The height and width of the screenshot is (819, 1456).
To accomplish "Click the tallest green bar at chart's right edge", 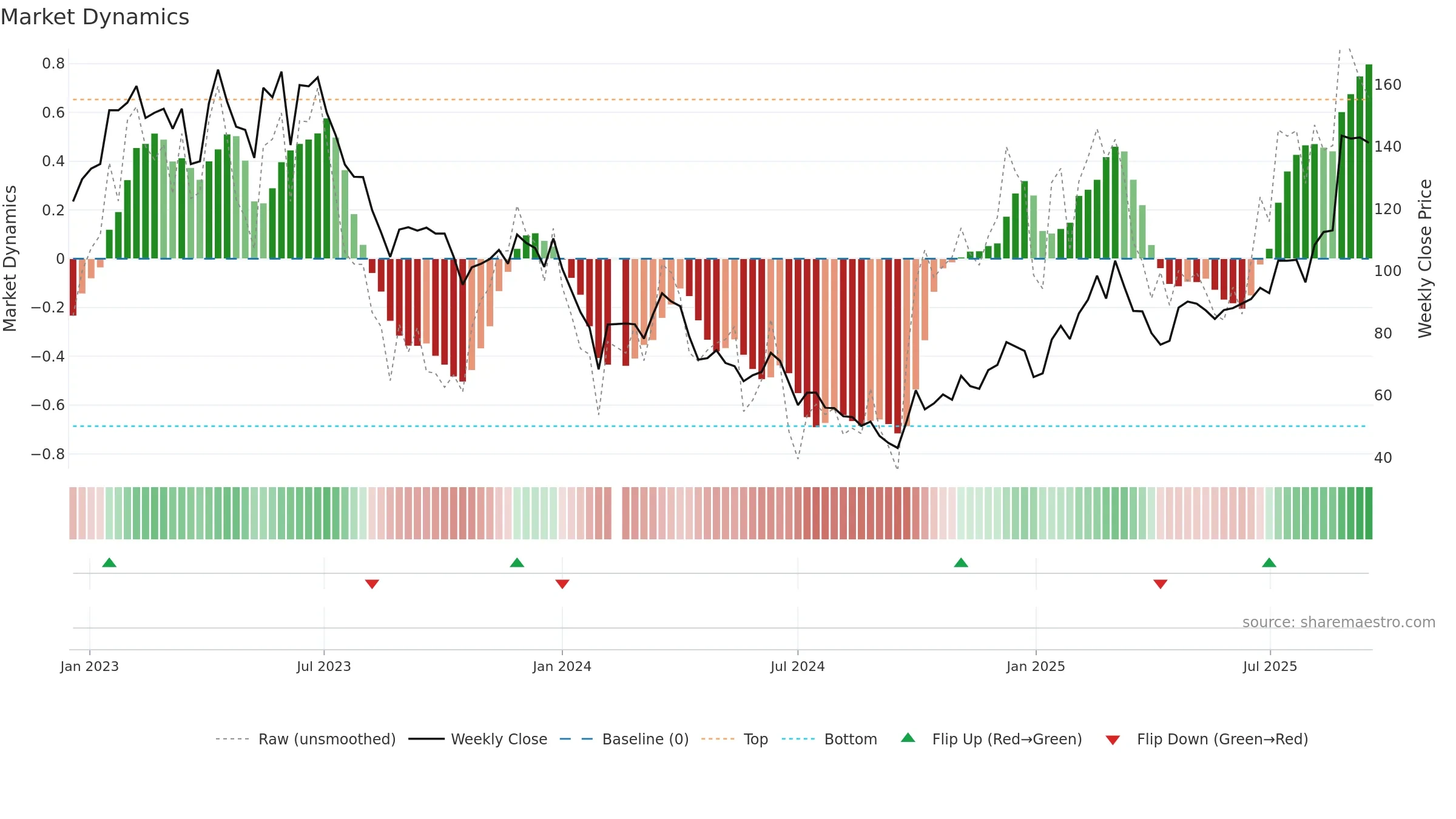I will 1369,161.
